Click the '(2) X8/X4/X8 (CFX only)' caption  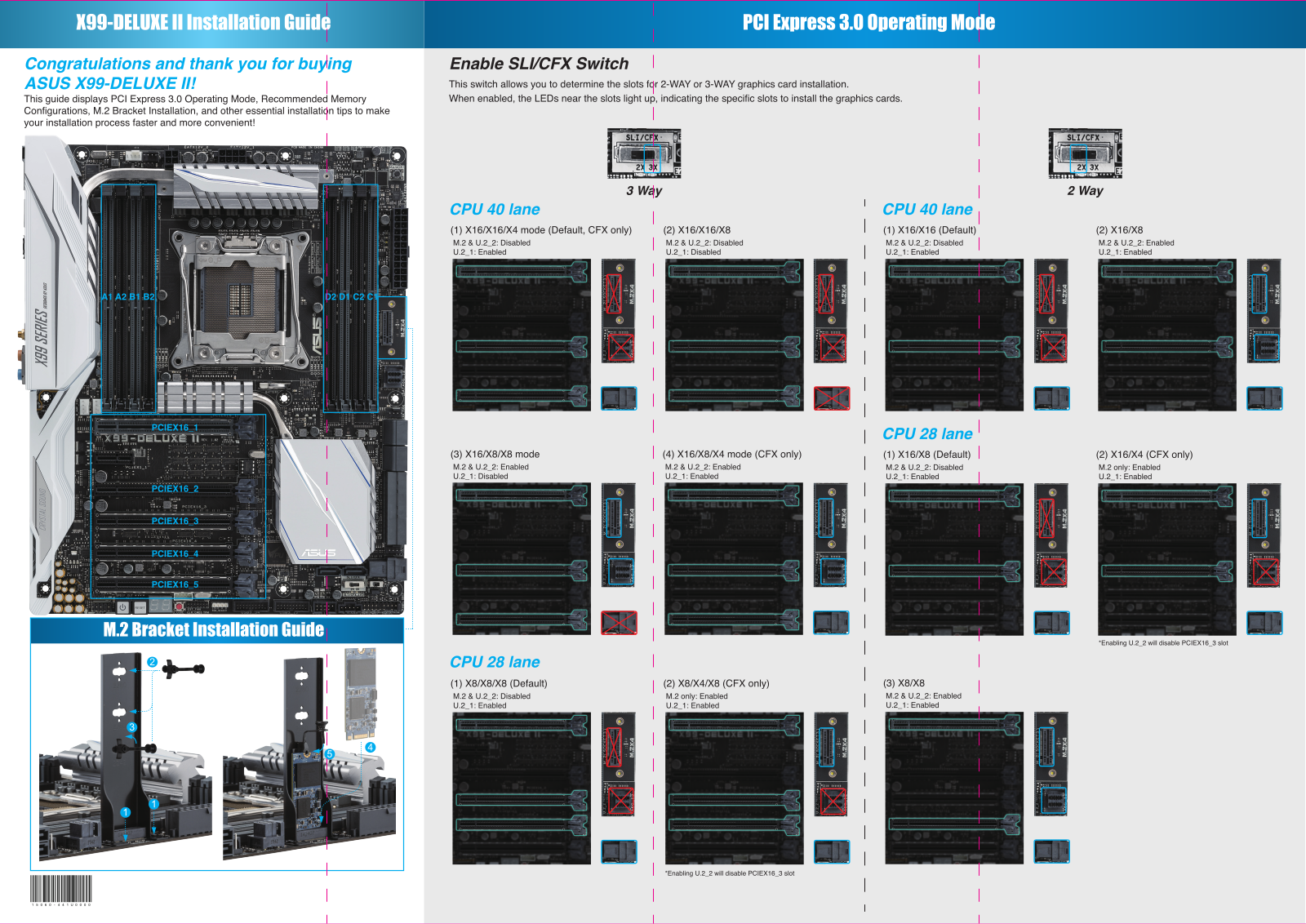coord(716,684)
